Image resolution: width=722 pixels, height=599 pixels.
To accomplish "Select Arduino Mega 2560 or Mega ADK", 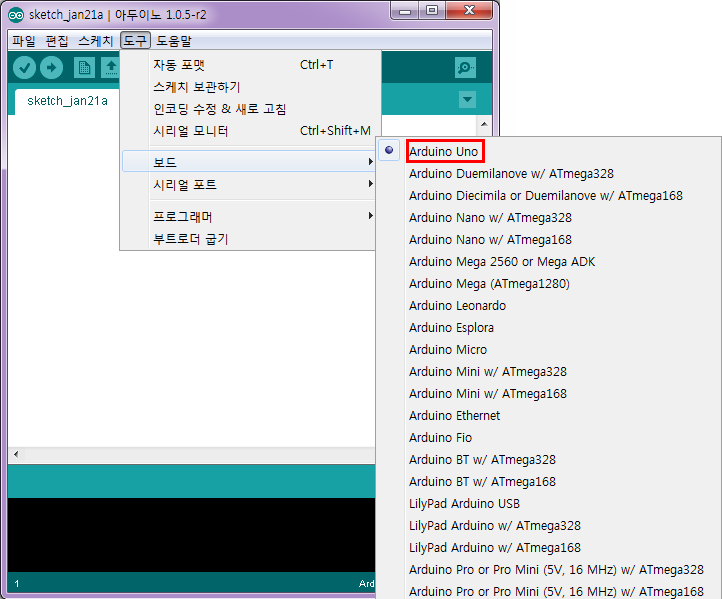I will pyautogui.click(x=549, y=262).
